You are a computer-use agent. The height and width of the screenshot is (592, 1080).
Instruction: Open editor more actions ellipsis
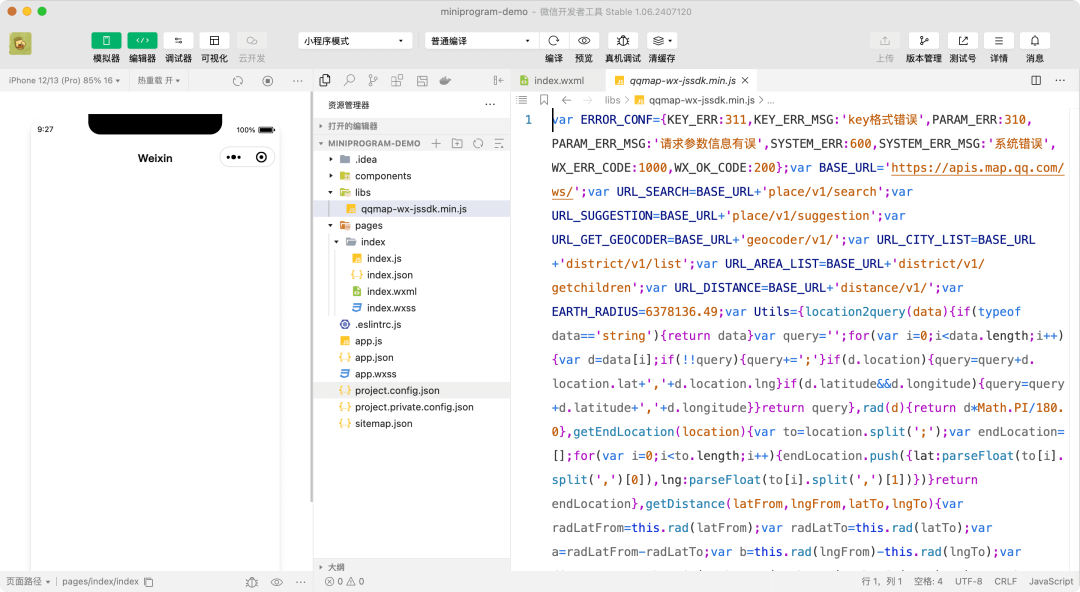click(x=1060, y=81)
